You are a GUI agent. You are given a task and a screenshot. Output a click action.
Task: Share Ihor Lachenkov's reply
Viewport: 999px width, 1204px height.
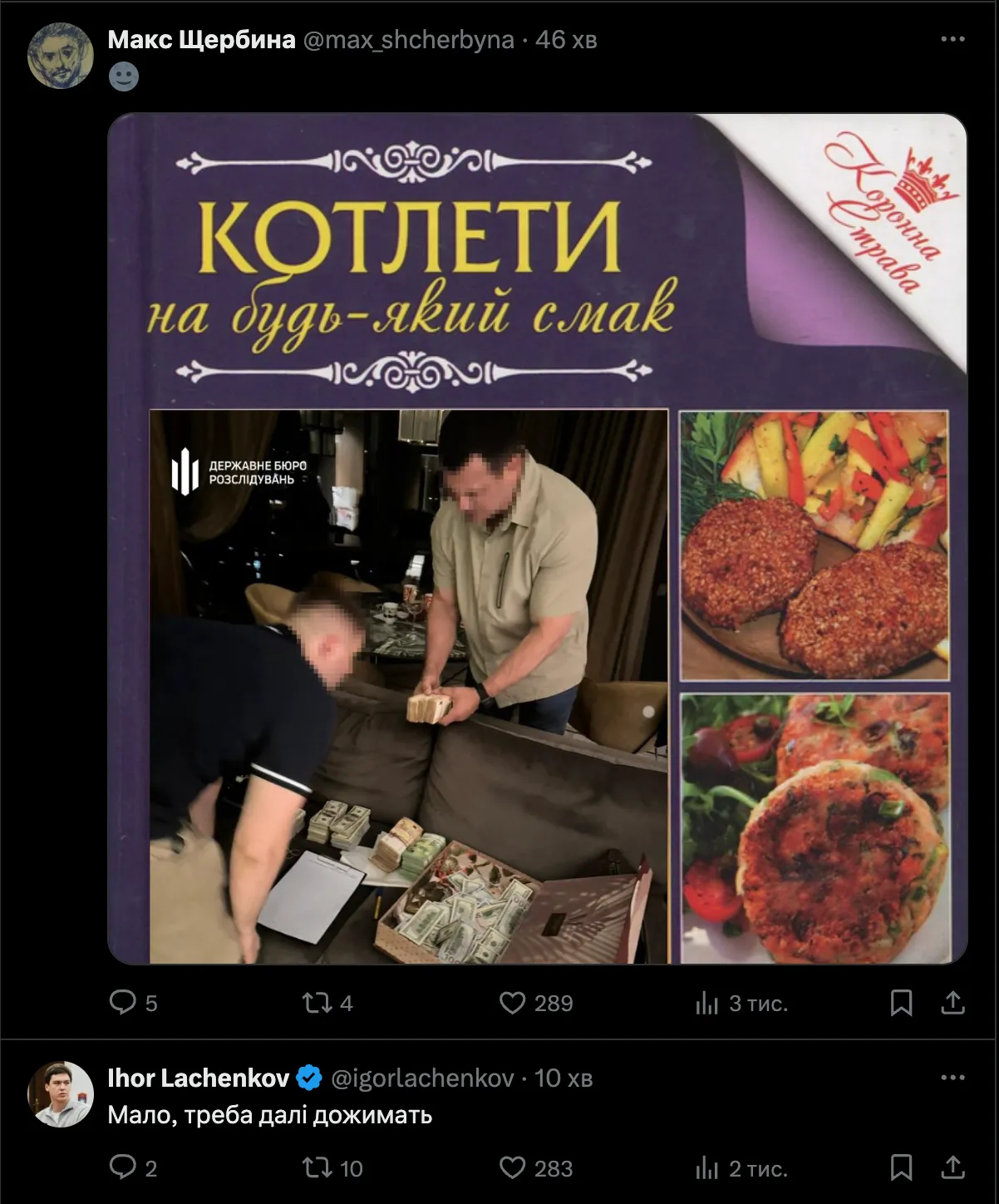point(952,1168)
